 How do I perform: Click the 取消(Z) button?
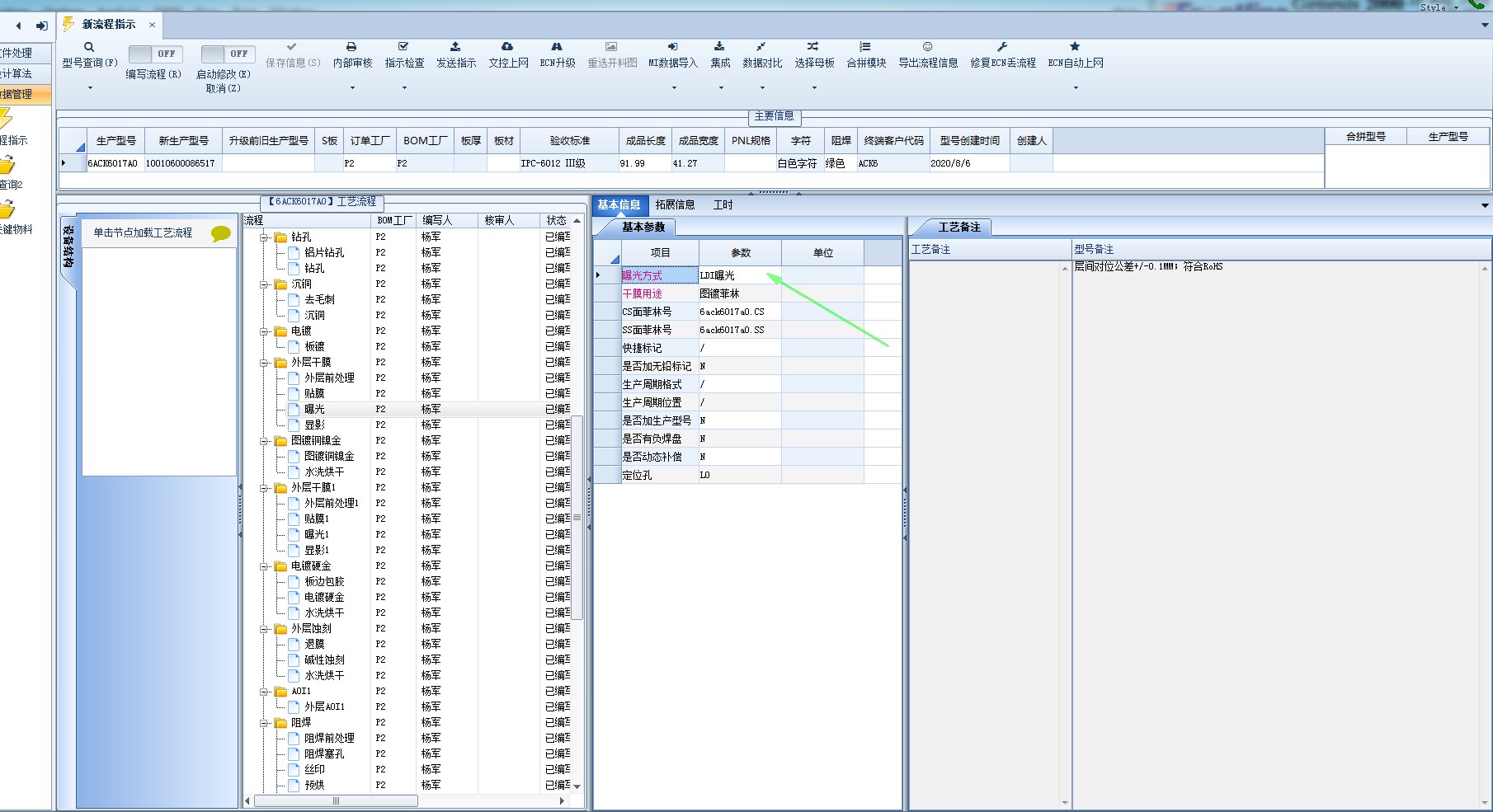pos(224,88)
